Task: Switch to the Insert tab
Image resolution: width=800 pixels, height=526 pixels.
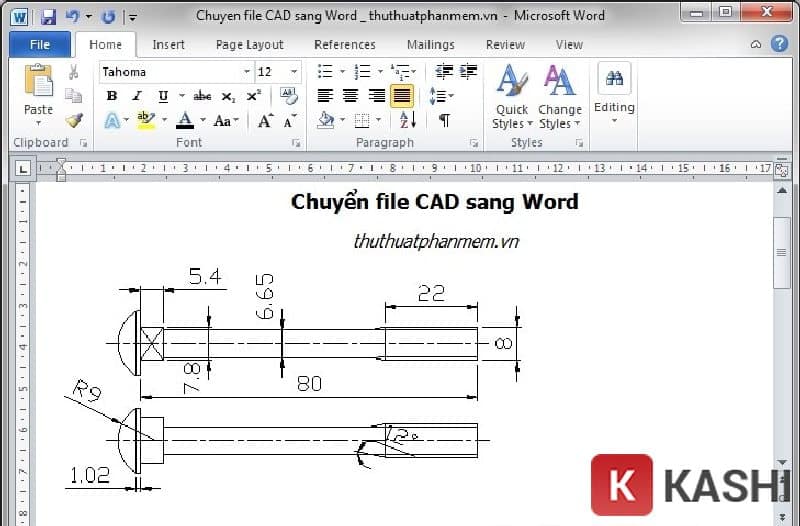Action: 168,45
